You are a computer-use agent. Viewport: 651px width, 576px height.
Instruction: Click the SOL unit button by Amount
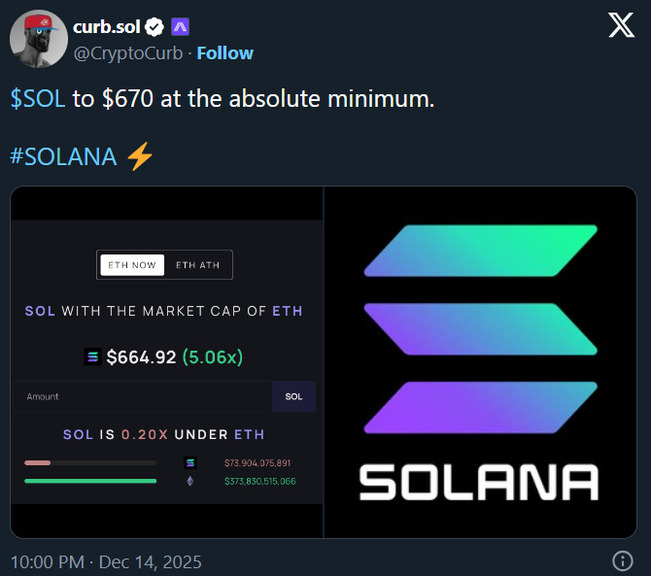[x=293, y=397]
